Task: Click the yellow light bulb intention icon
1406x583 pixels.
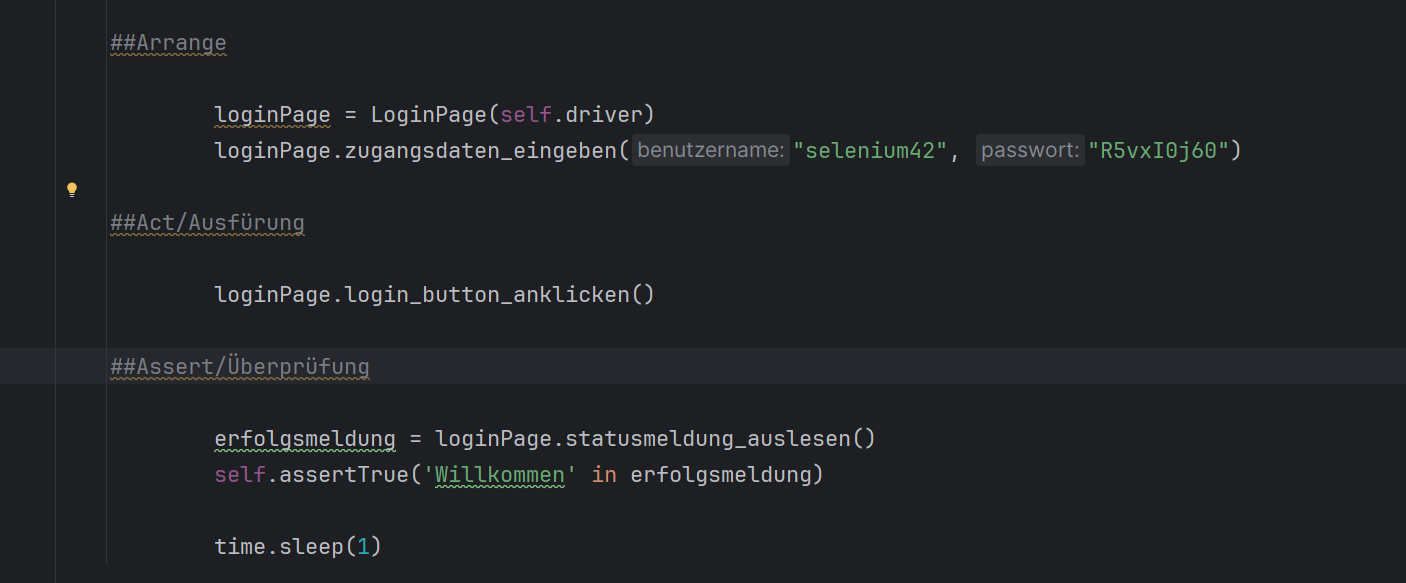Action: coord(72,189)
